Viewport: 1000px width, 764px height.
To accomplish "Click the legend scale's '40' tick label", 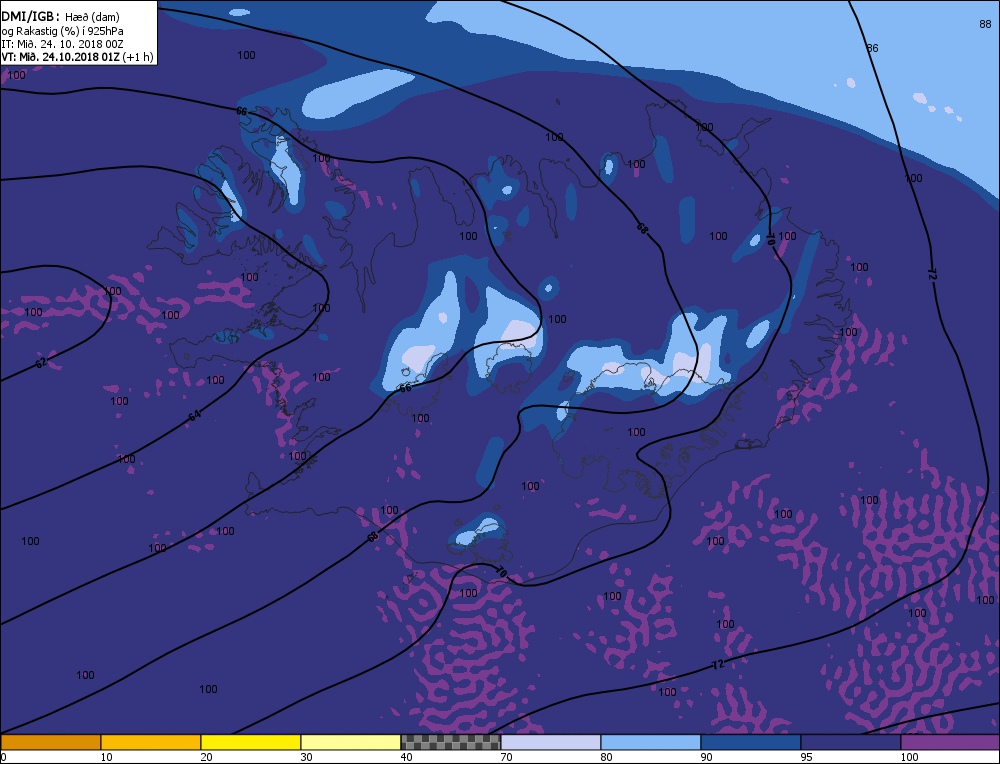I will coord(407,757).
